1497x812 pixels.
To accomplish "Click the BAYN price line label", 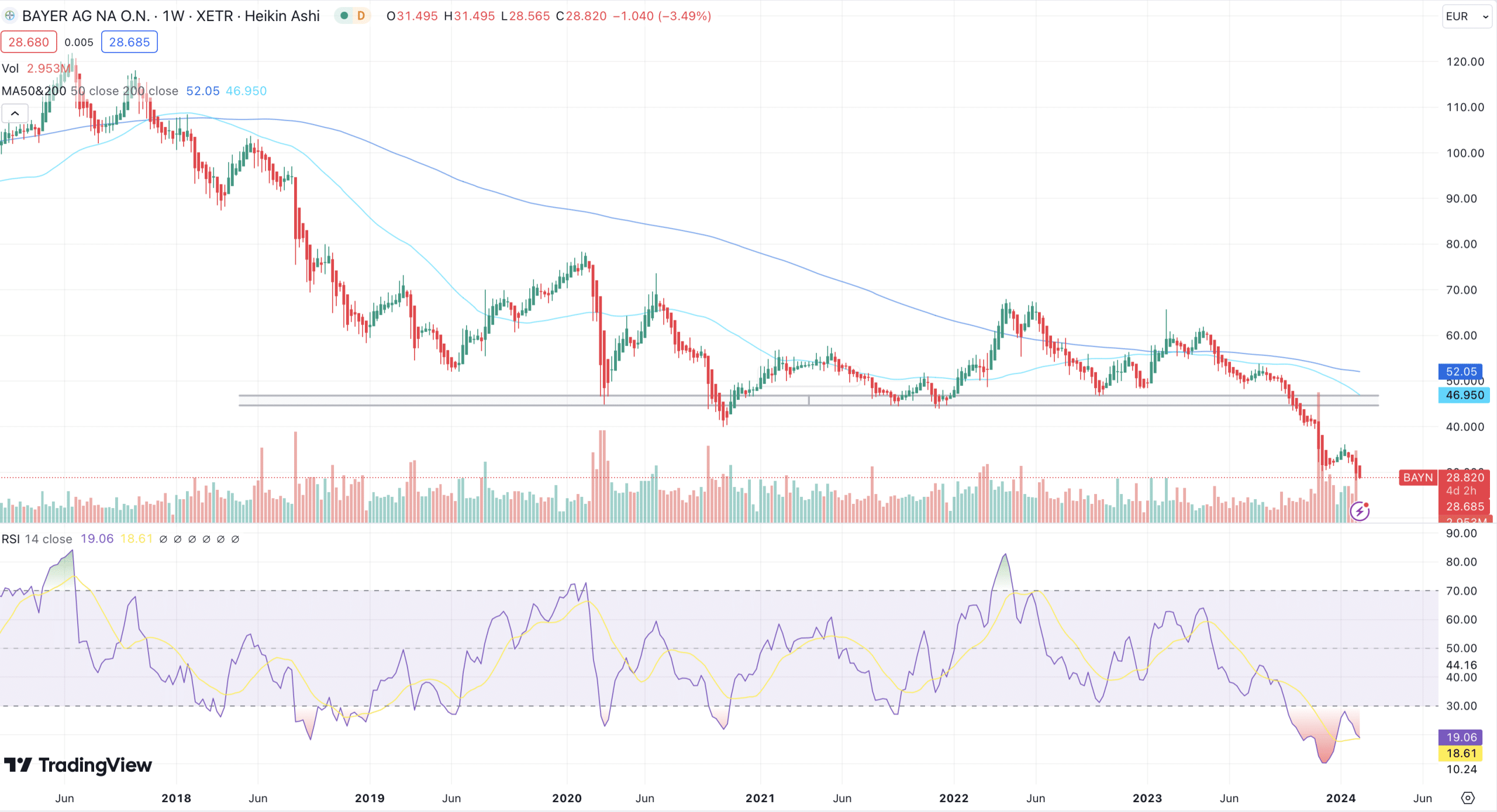I will (x=1418, y=478).
